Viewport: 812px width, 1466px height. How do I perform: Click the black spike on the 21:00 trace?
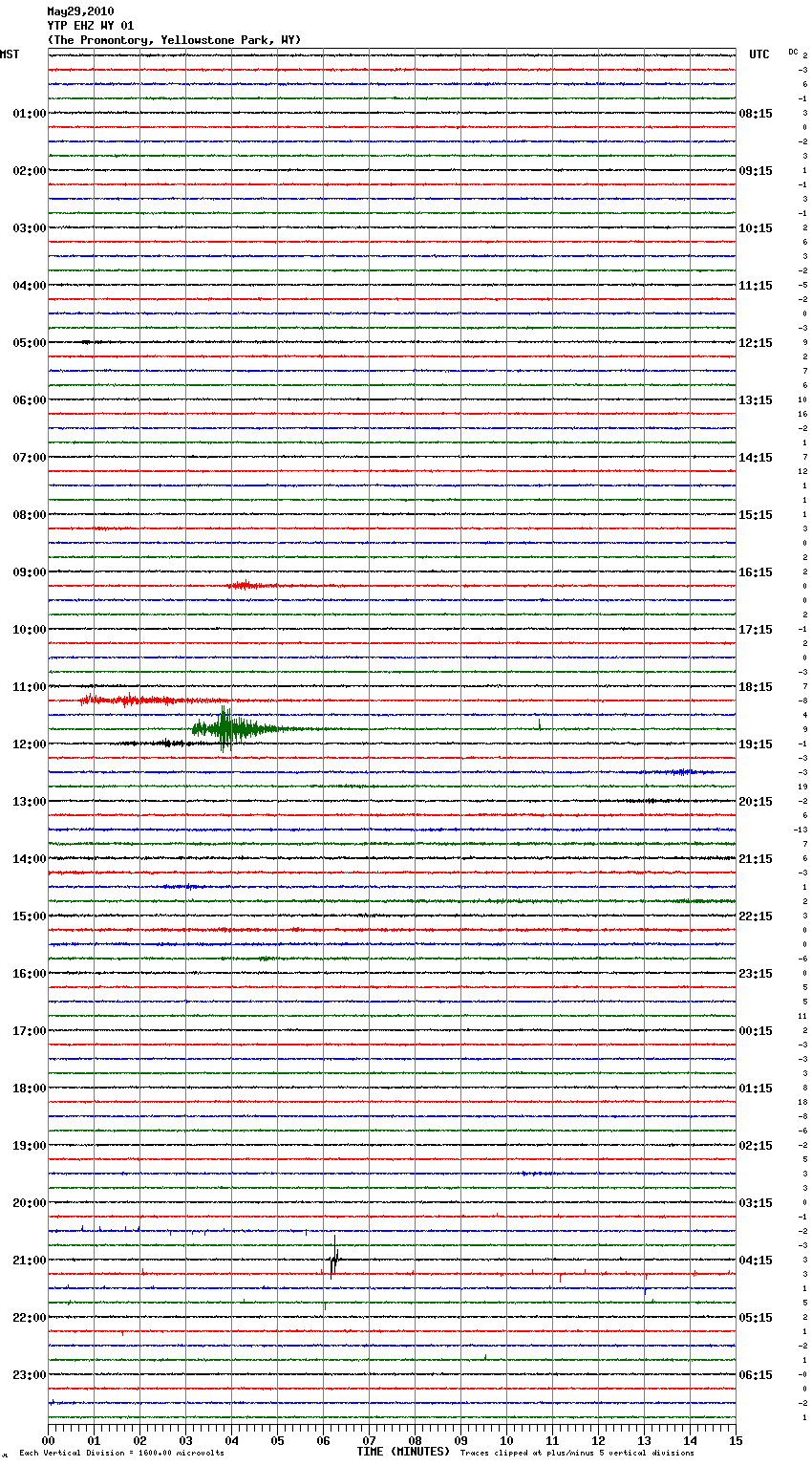coord(333,1258)
